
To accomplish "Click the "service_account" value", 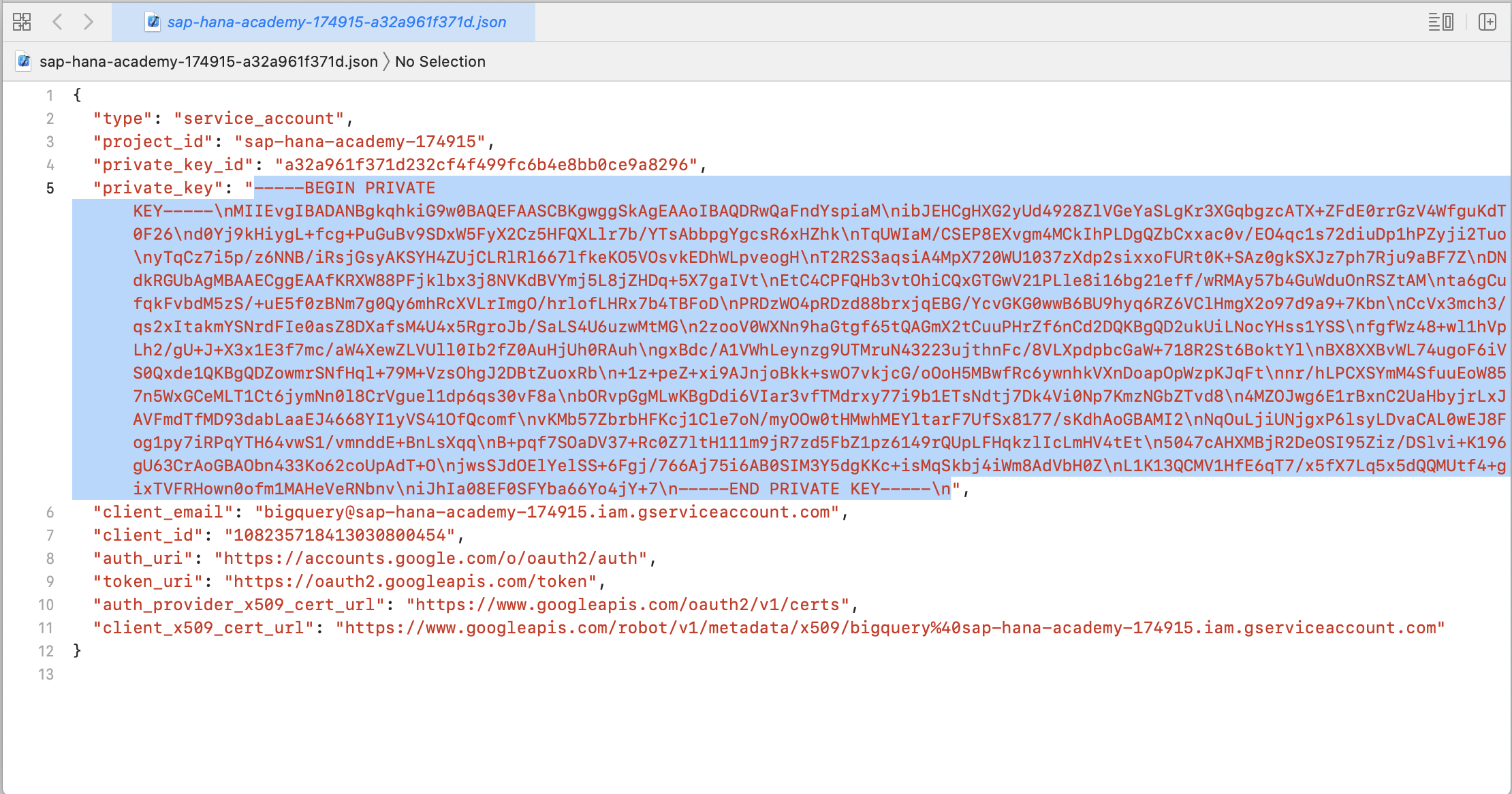I will (259, 118).
